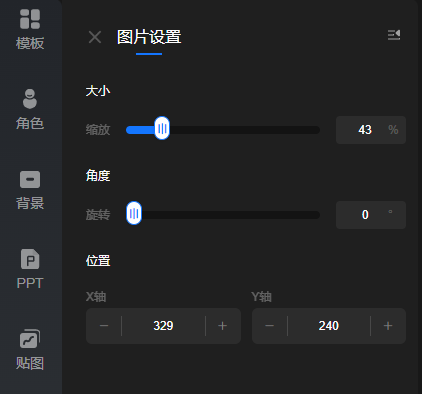The width and height of the screenshot is (422, 394).
Task: Click the 旋转 slider track's middle
Action: pos(223,215)
